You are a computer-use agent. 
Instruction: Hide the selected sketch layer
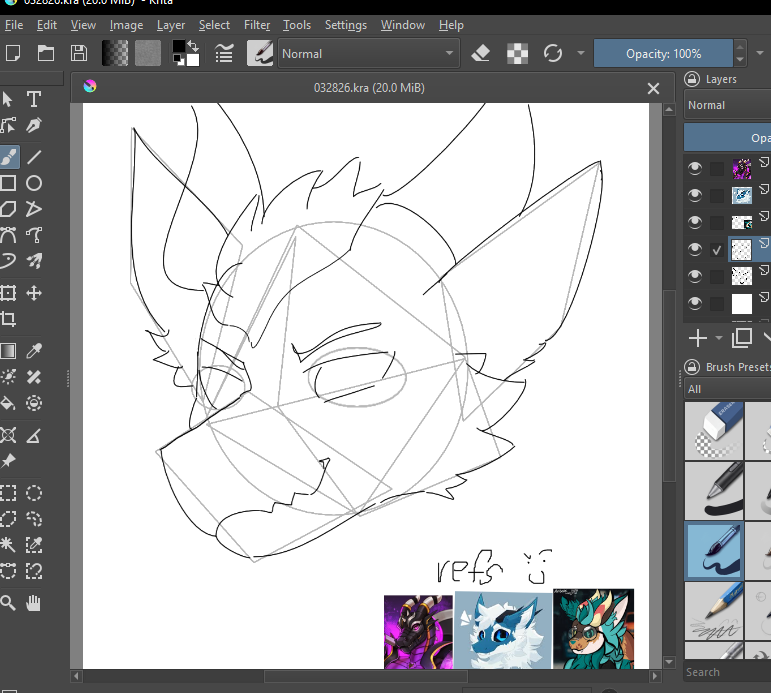click(x=694, y=249)
